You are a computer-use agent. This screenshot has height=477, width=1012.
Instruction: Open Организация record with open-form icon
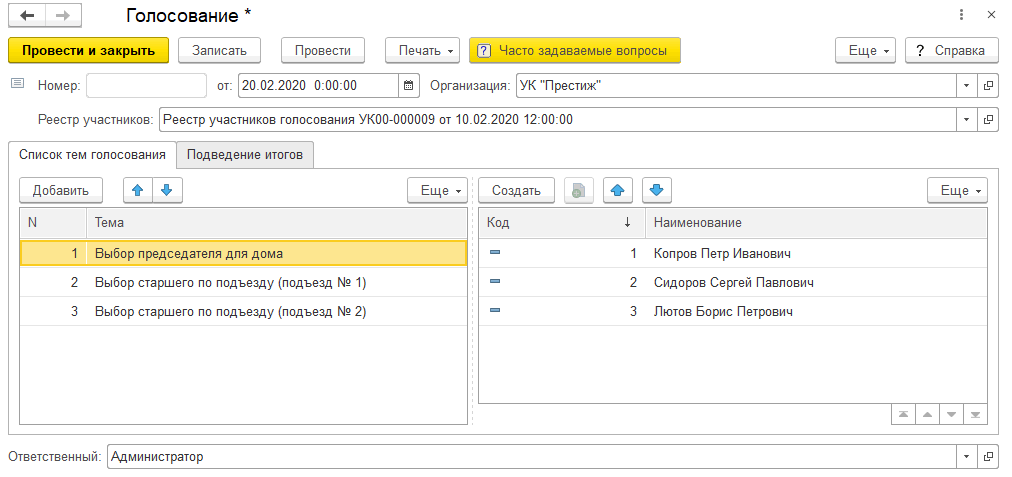[x=988, y=86]
